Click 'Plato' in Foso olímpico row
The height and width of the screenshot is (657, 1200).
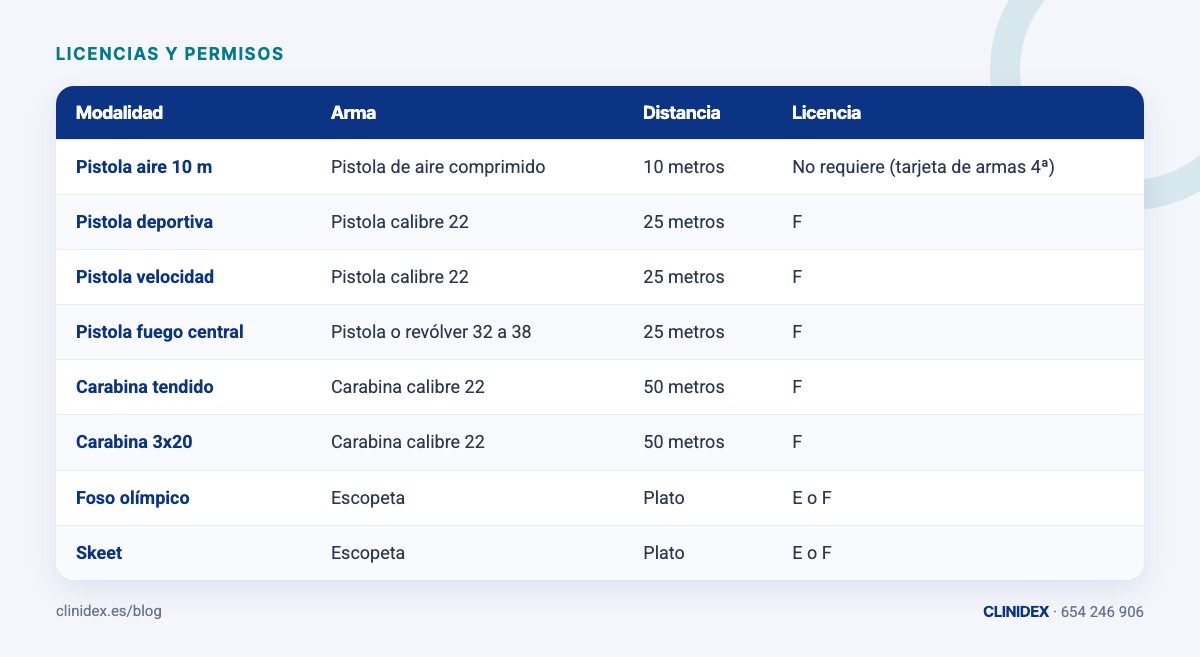[x=664, y=498]
